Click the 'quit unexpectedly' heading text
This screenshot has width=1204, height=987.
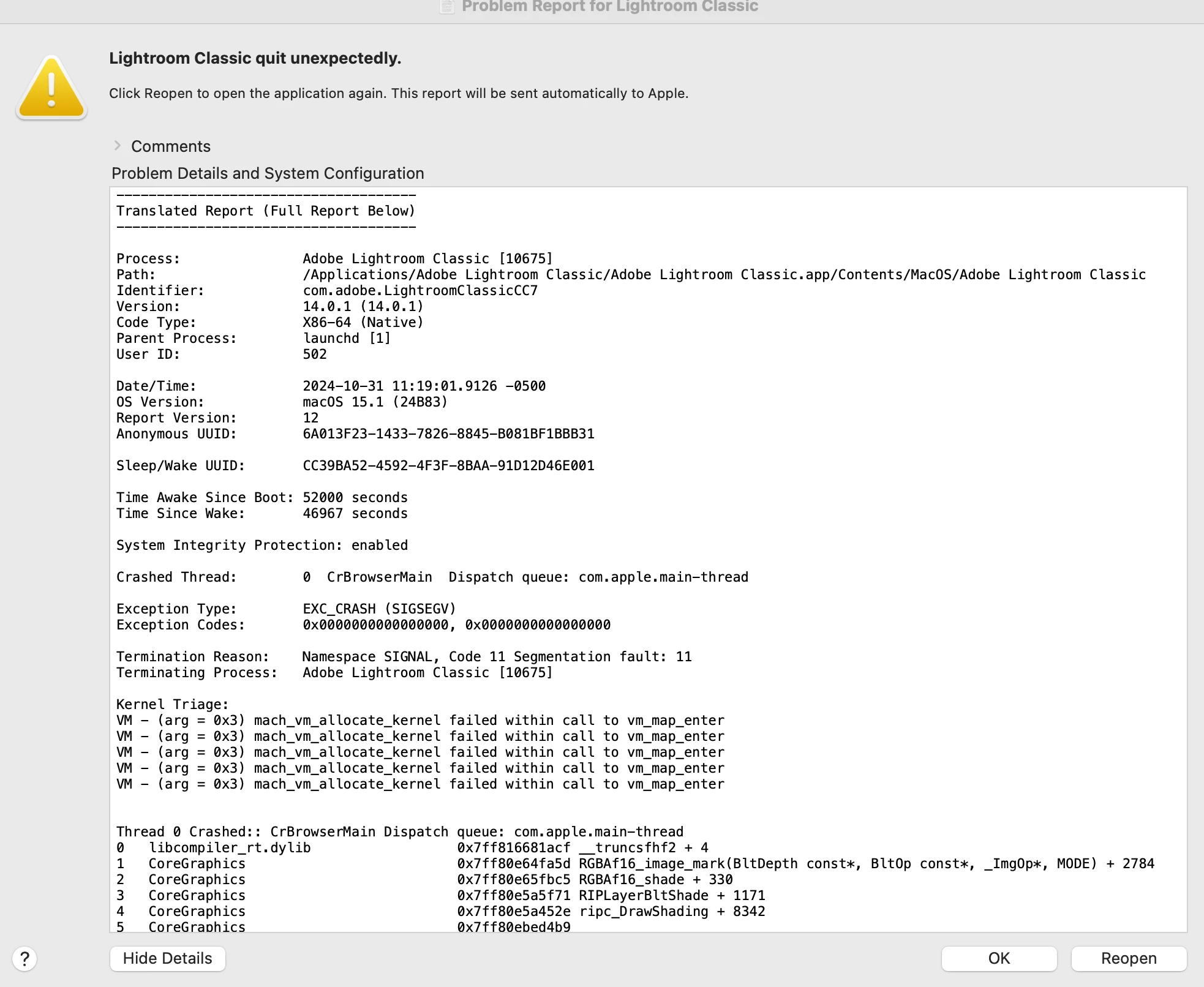(x=255, y=58)
